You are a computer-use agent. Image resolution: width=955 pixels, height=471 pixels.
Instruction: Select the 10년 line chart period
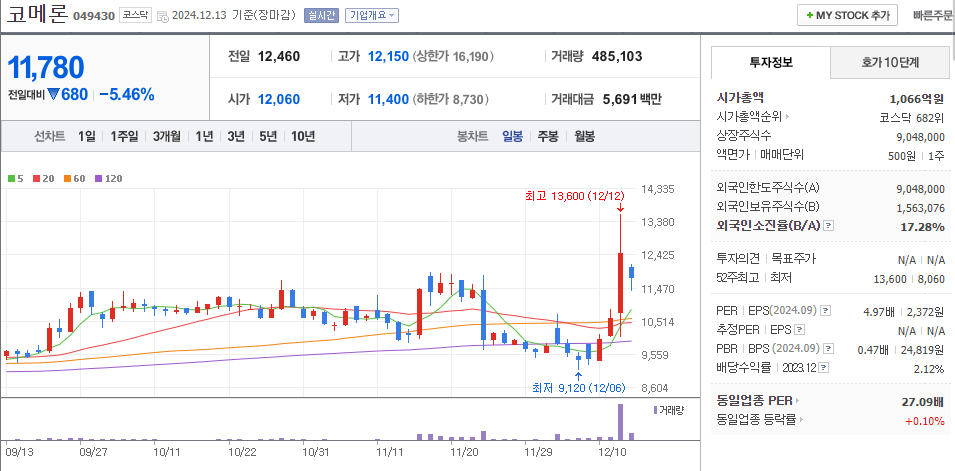(x=303, y=136)
